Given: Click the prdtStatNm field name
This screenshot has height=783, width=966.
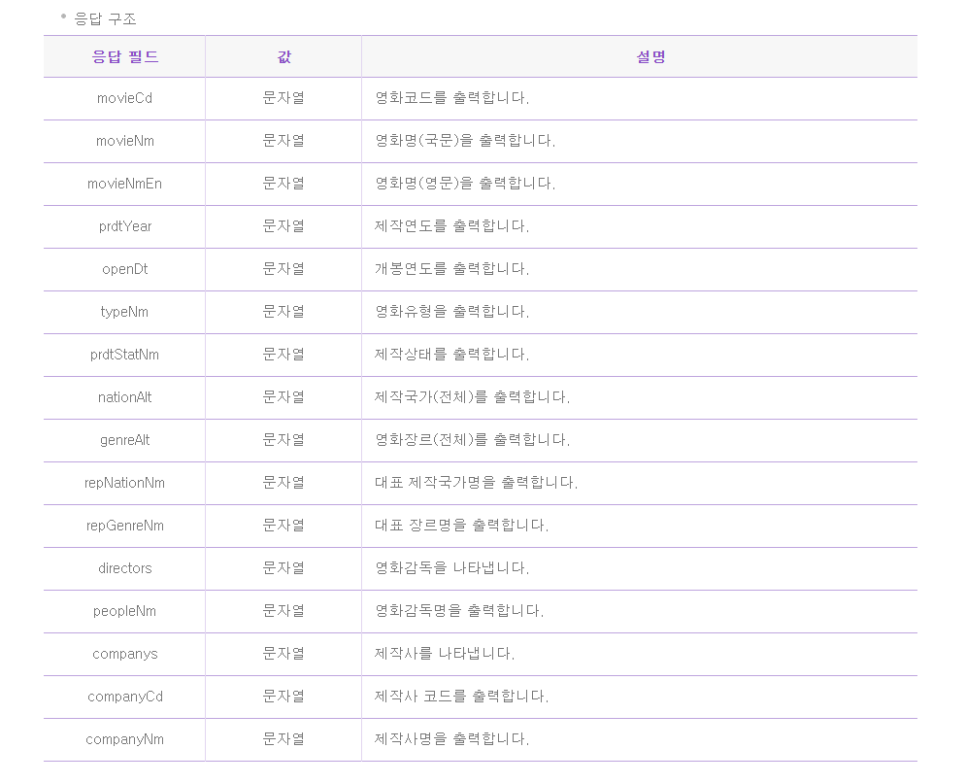Looking at the screenshot, I should coord(124,355).
